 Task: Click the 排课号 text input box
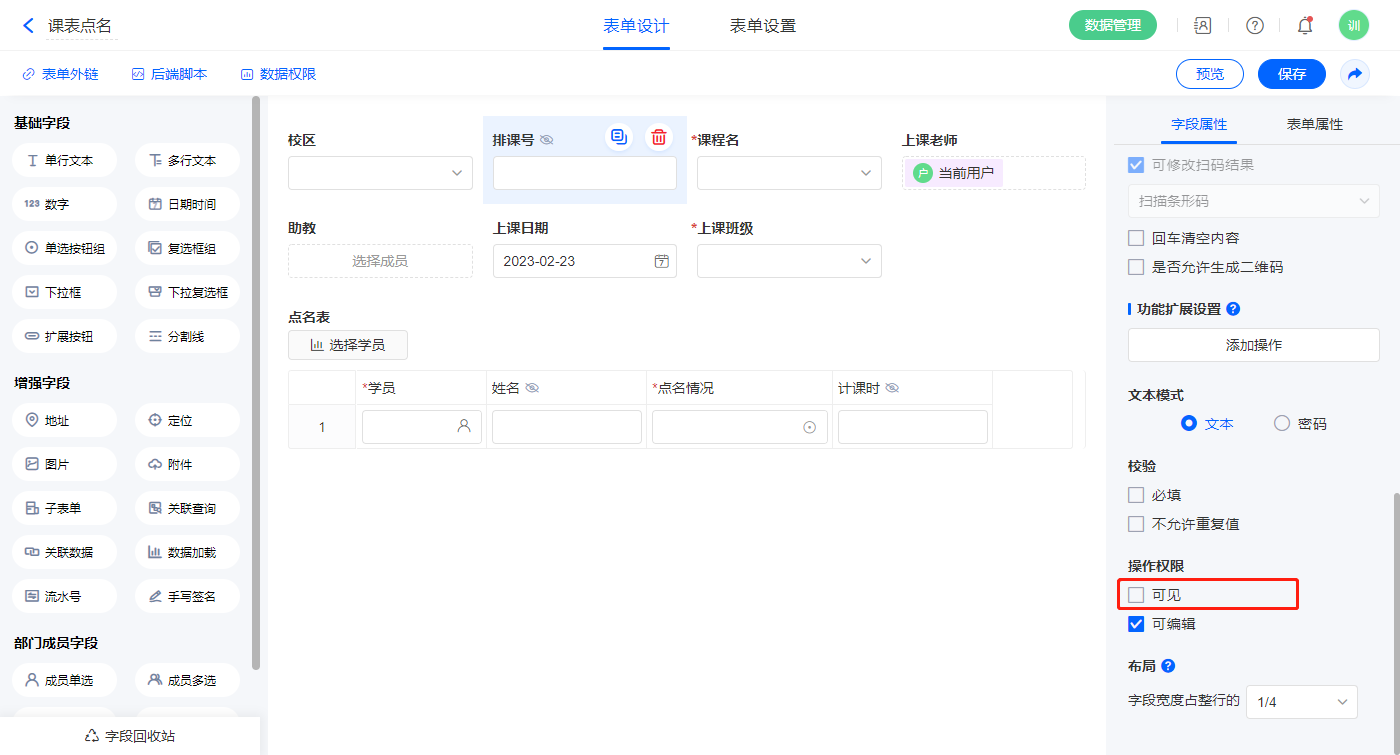(584, 173)
